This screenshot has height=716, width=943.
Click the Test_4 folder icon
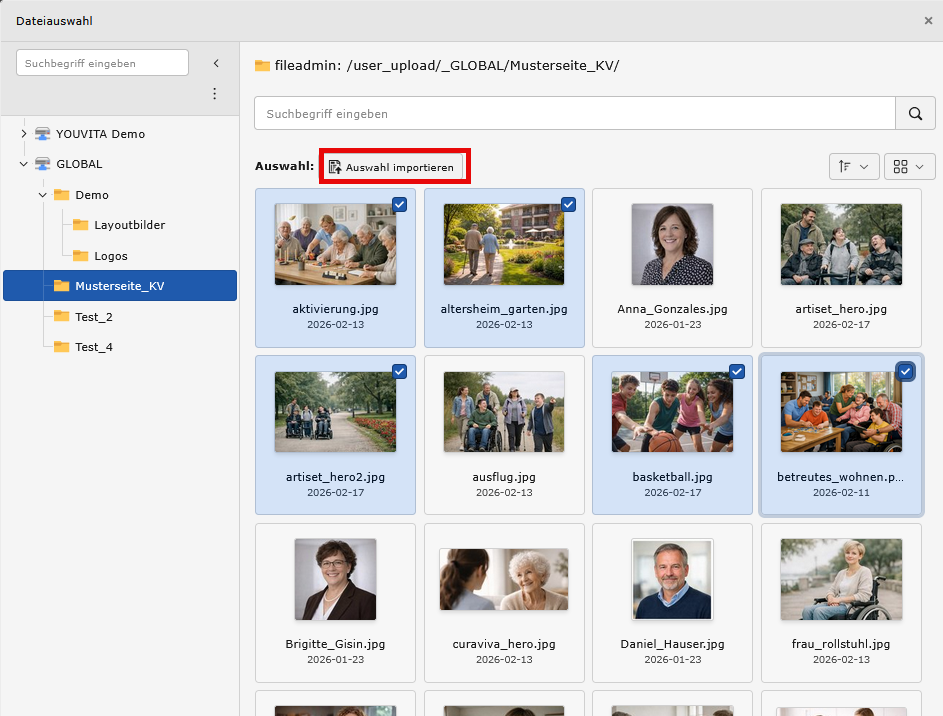(x=61, y=346)
